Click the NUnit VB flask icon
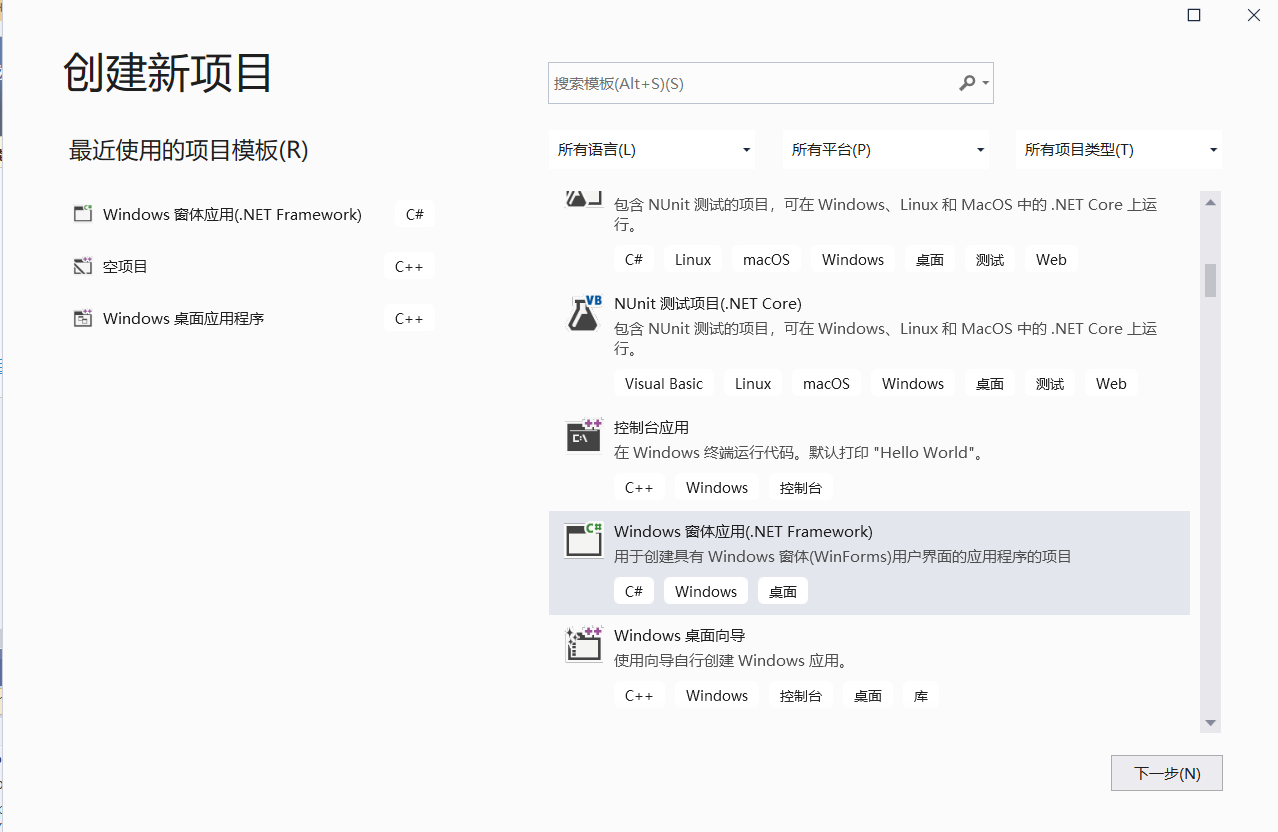 (x=584, y=314)
